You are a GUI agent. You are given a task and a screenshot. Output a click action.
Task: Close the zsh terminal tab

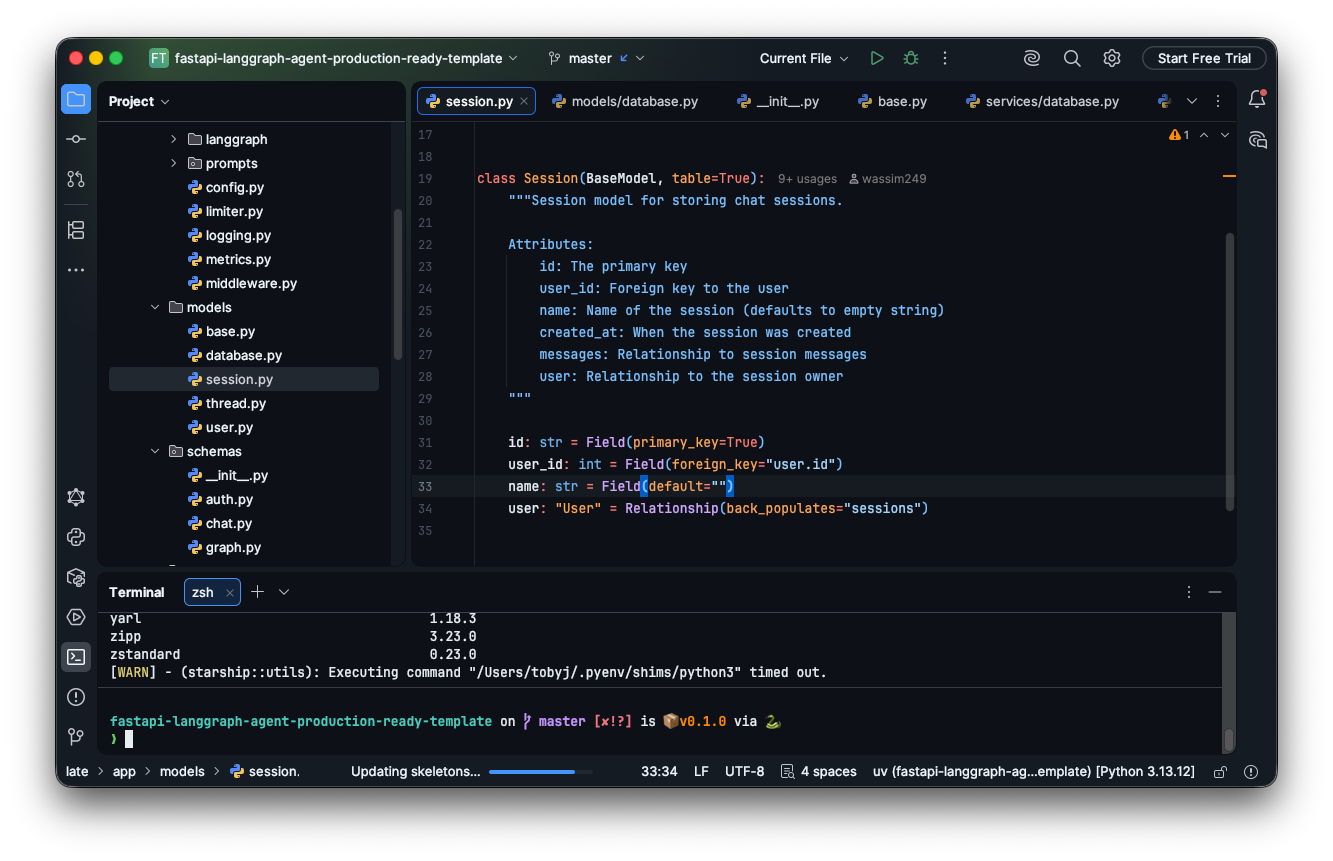tap(229, 592)
